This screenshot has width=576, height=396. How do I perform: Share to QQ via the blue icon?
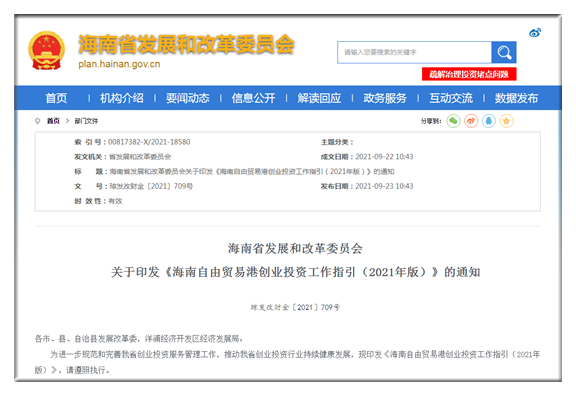coord(489,121)
